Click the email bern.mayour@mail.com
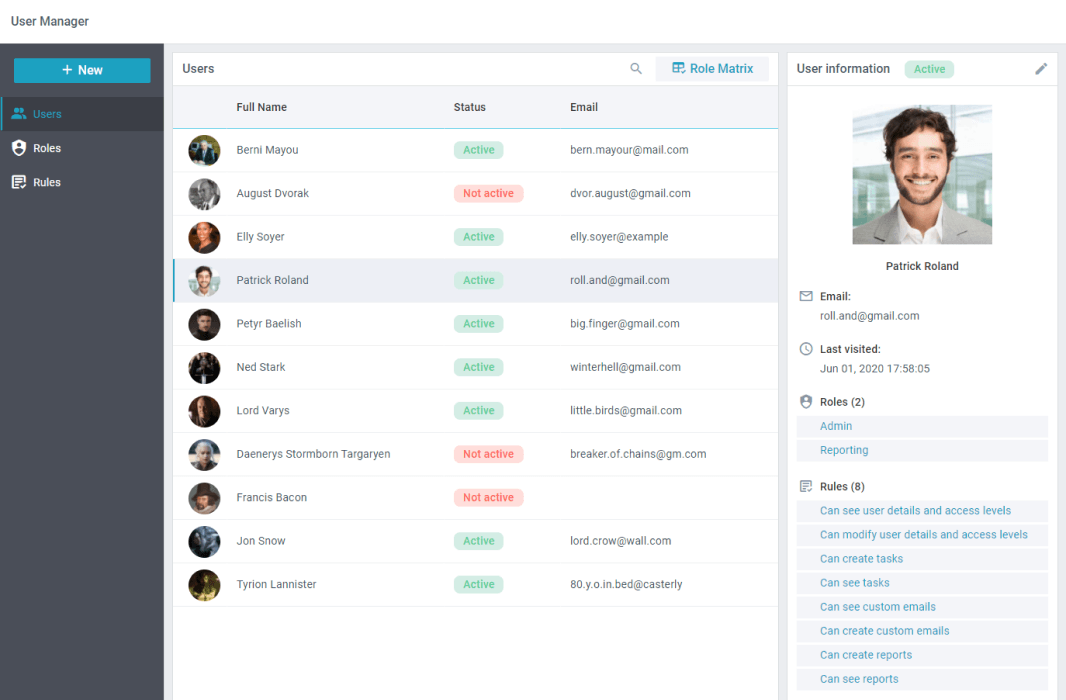Viewport: 1066px width, 700px height. click(629, 150)
